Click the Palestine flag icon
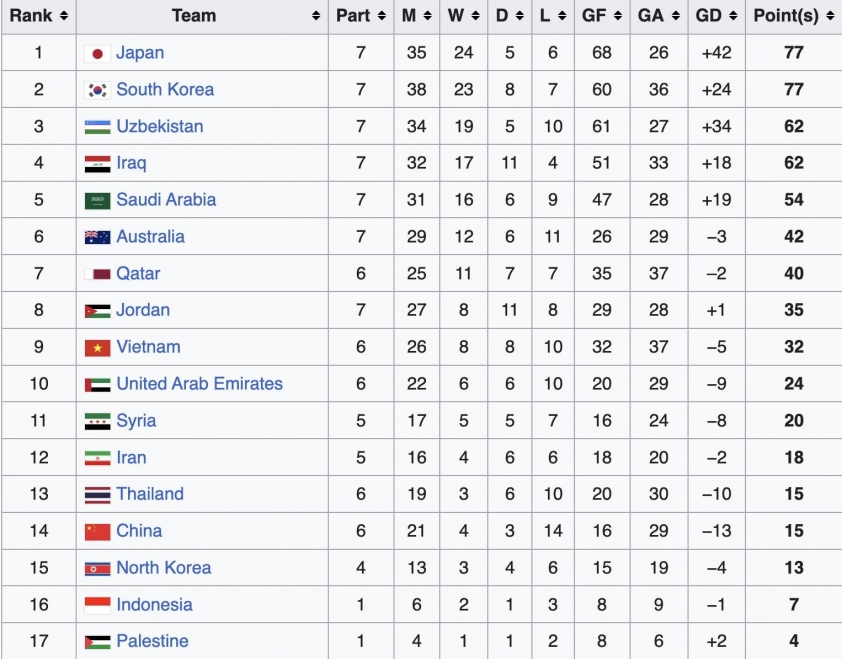This screenshot has height=659, width=842. point(97,642)
